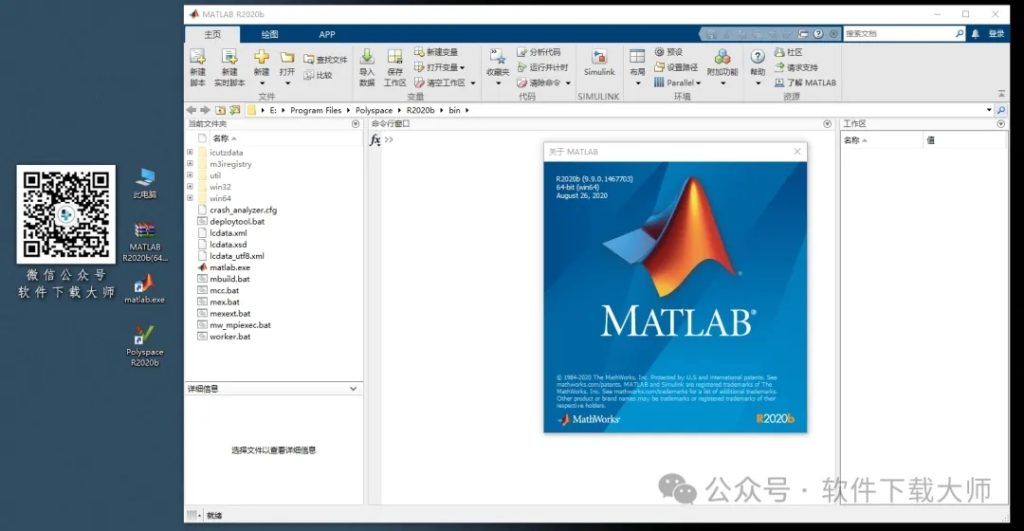Open the Open (打开) dropdown menu

coord(287,84)
